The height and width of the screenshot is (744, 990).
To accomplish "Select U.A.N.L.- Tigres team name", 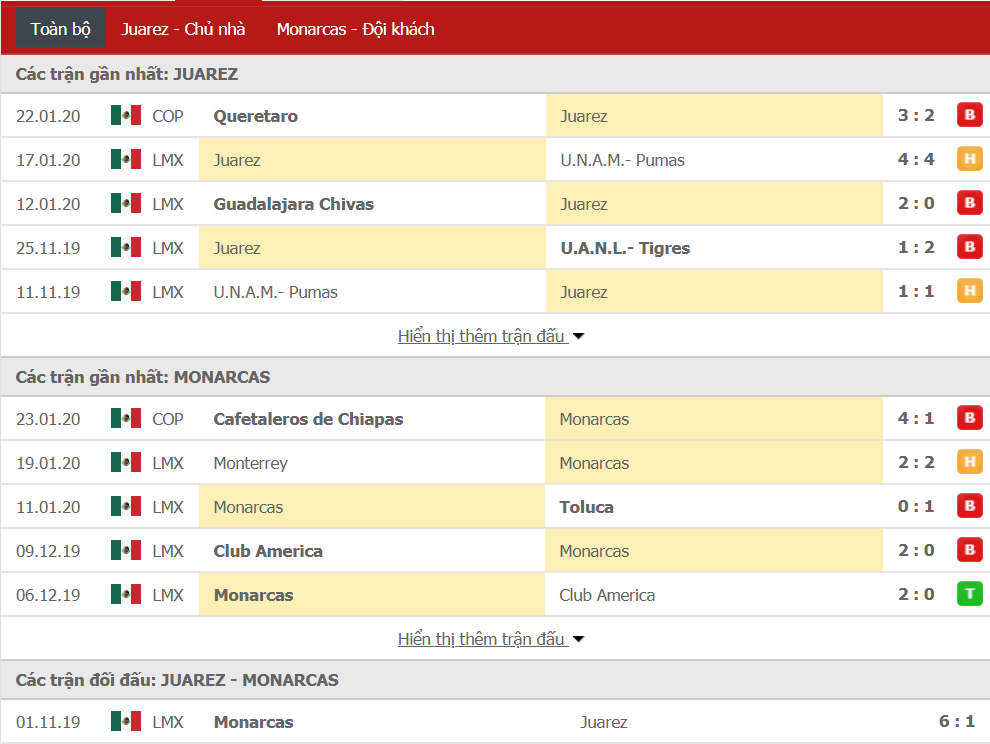I will tap(625, 248).
